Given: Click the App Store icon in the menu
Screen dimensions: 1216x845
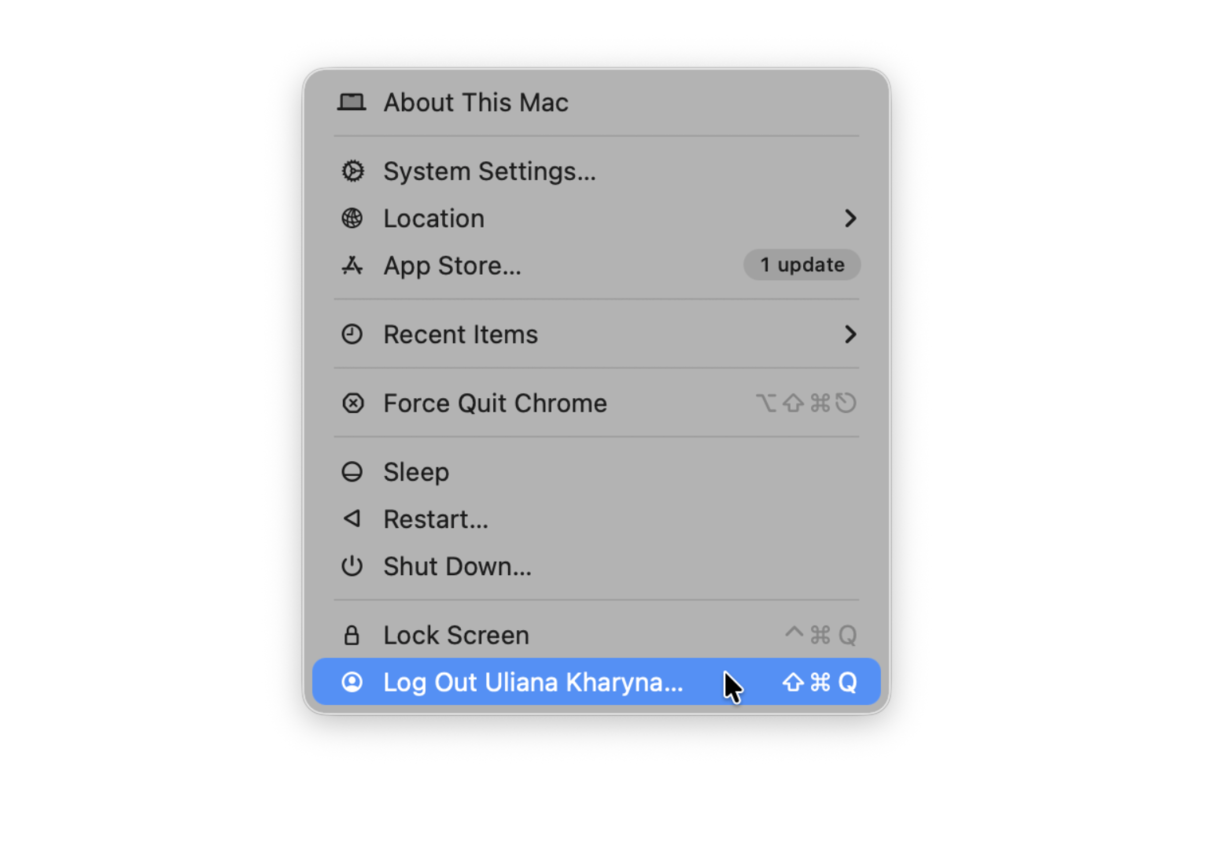Looking at the screenshot, I should pyautogui.click(x=353, y=265).
